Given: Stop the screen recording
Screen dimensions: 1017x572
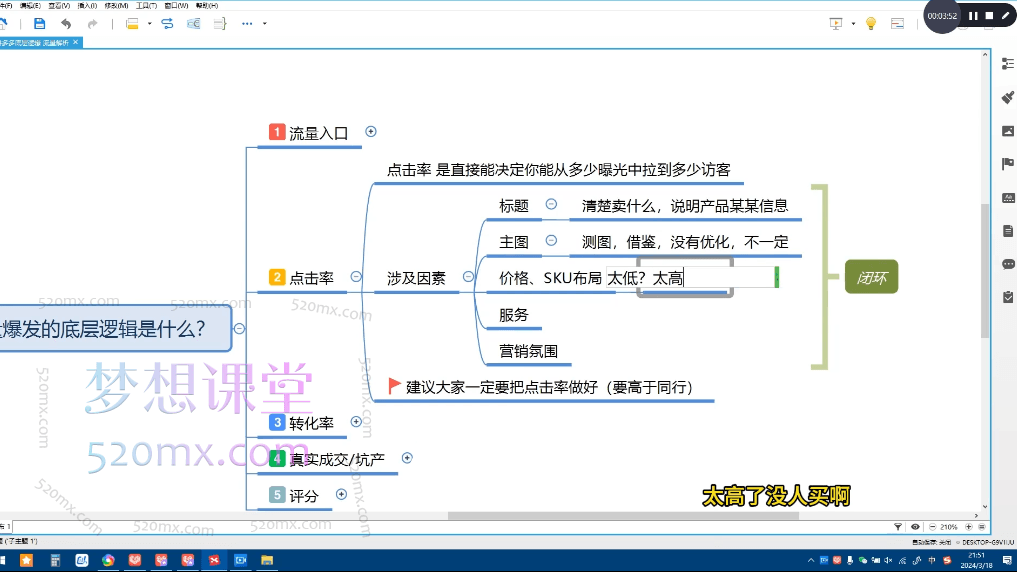Looking at the screenshot, I should click(x=989, y=16).
